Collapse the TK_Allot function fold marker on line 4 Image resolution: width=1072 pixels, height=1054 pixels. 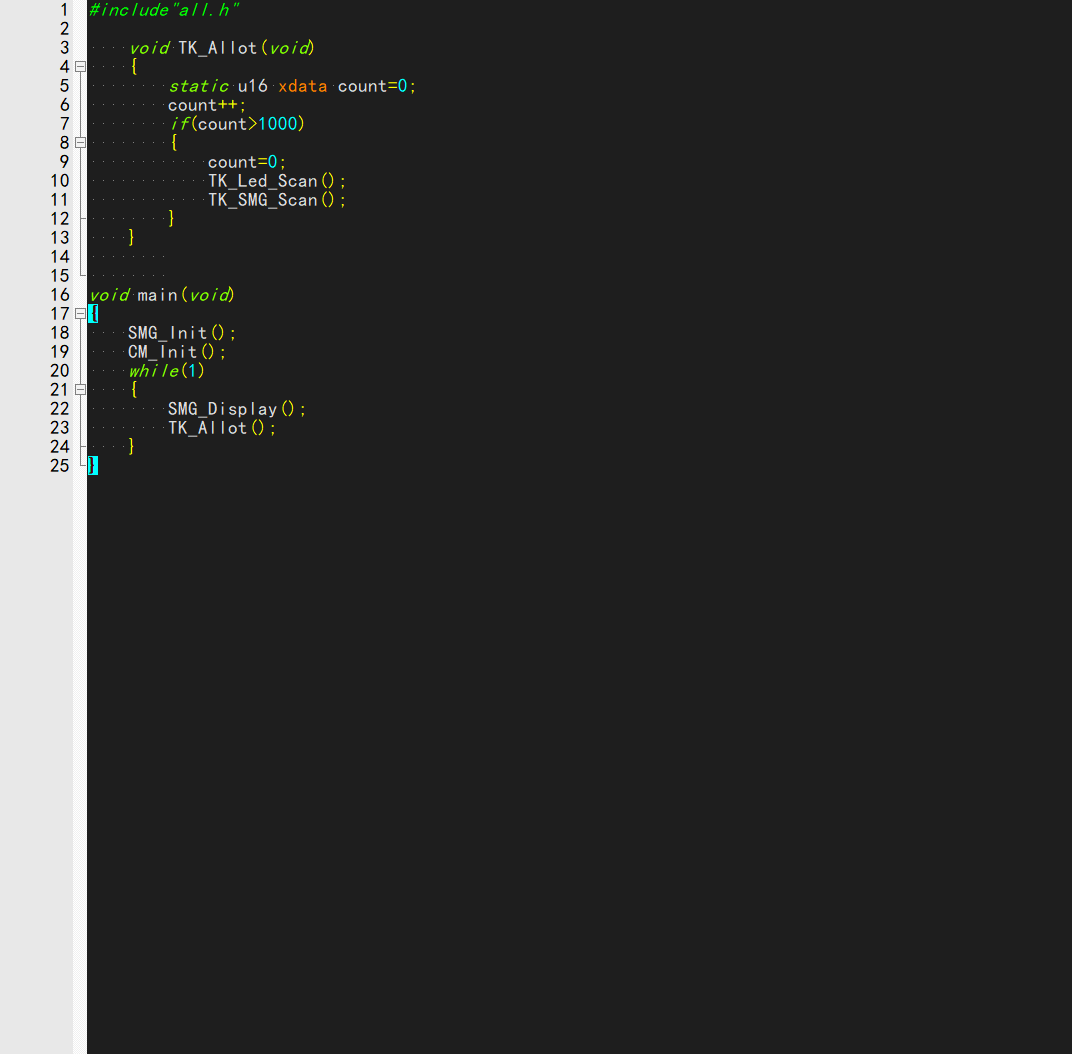[80, 67]
